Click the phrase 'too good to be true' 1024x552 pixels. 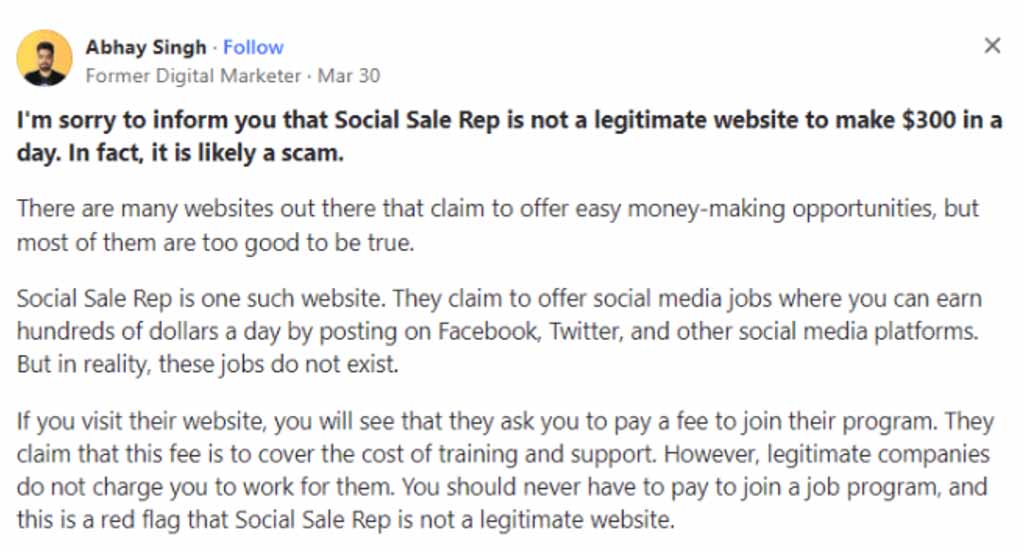point(308,242)
